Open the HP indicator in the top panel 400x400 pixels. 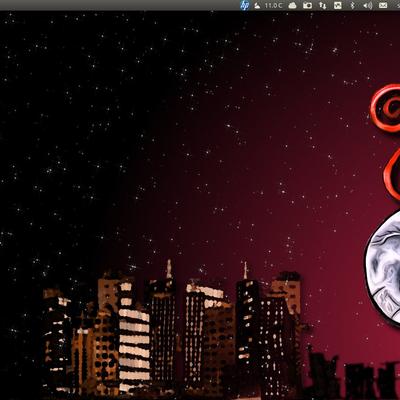click(245, 5)
